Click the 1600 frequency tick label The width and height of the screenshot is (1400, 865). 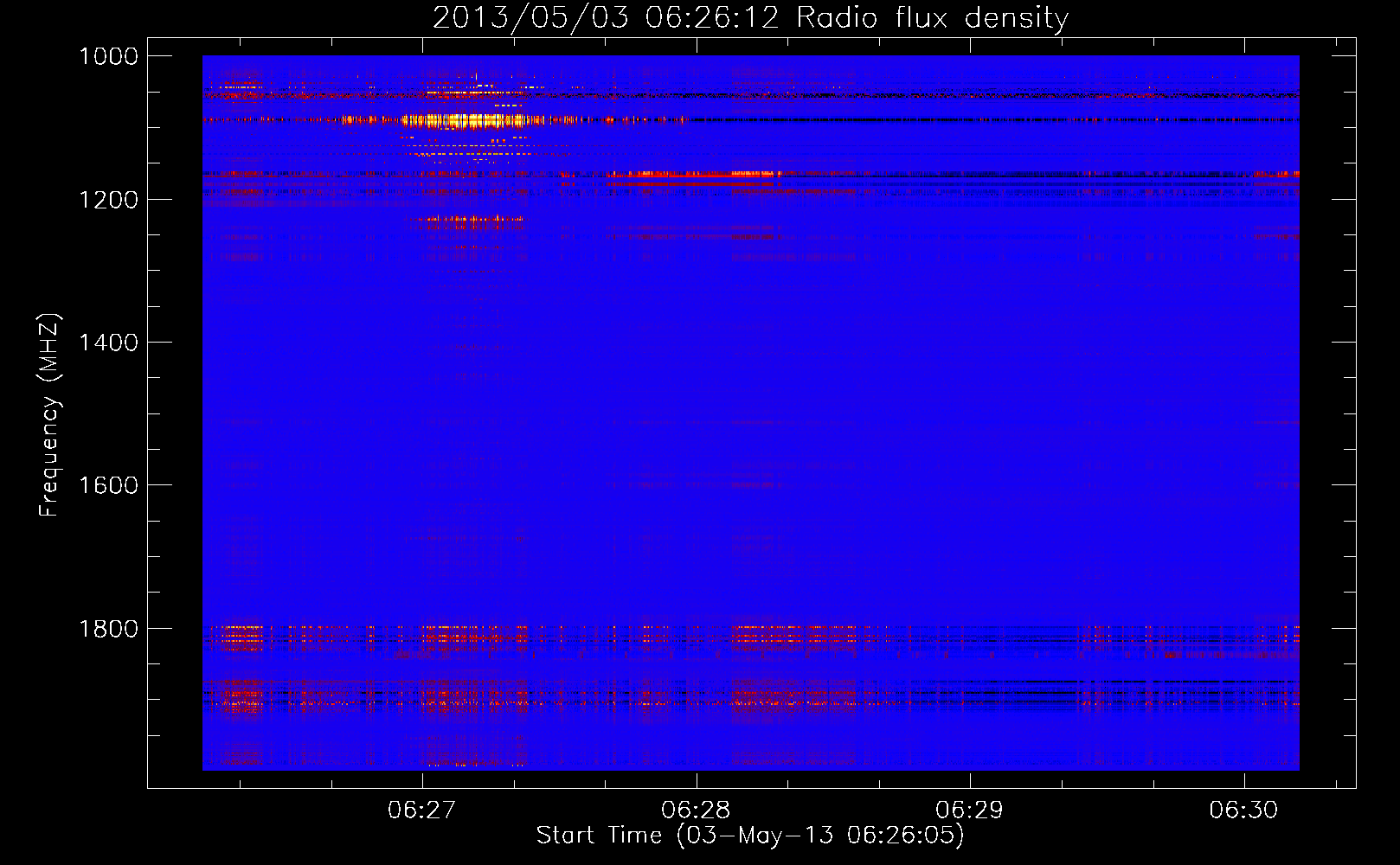[x=108, y=485]
